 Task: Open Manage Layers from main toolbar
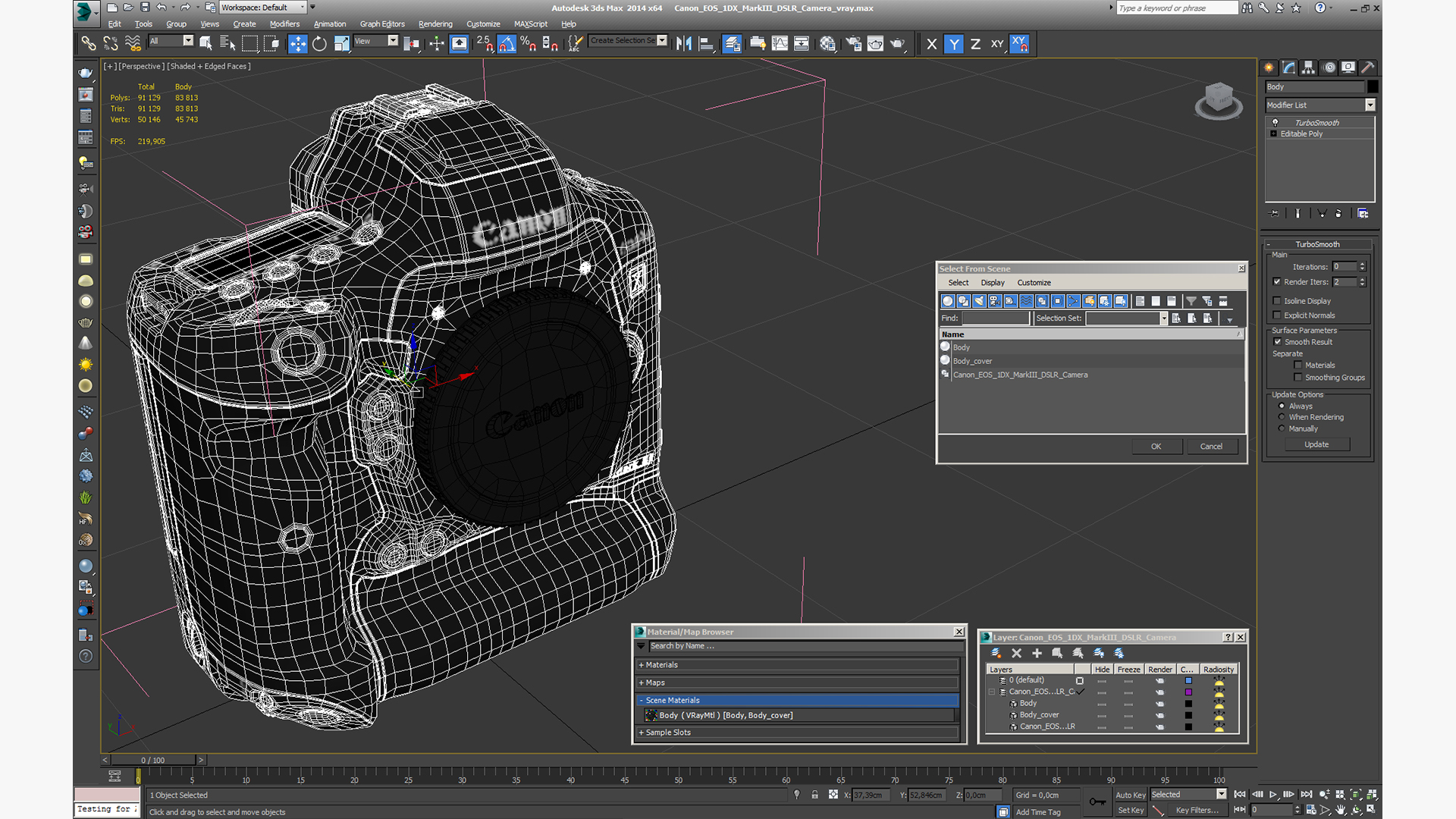click(732, 44)
